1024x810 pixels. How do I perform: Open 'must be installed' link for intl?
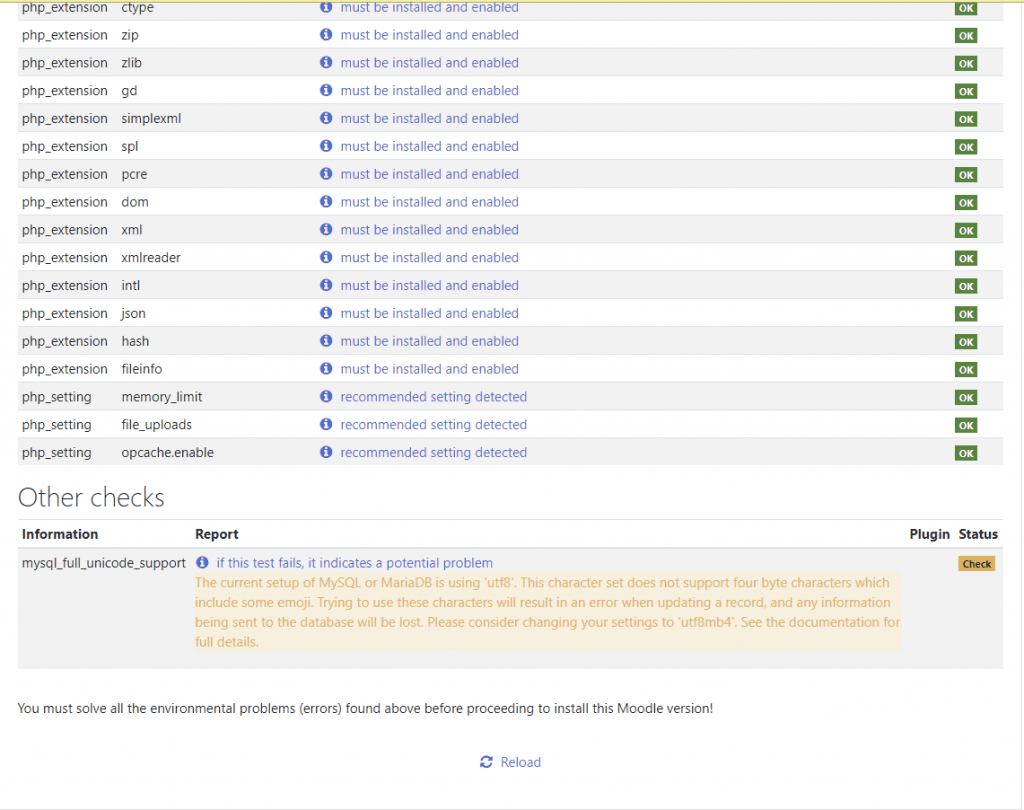[430, 286]
